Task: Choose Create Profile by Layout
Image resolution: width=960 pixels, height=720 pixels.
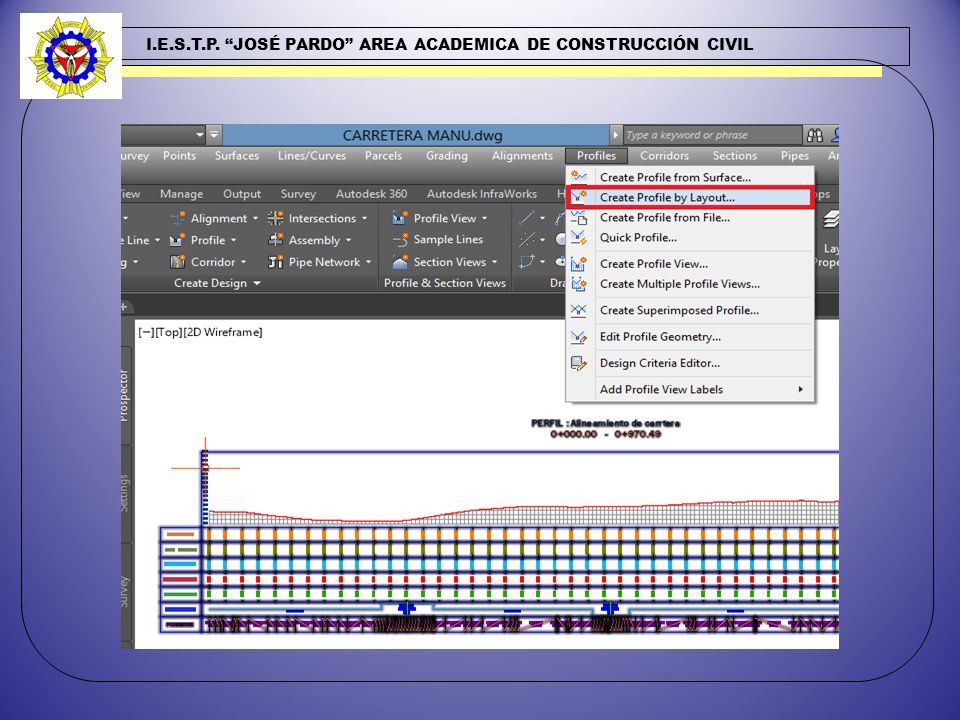Action: click(690, 197)
